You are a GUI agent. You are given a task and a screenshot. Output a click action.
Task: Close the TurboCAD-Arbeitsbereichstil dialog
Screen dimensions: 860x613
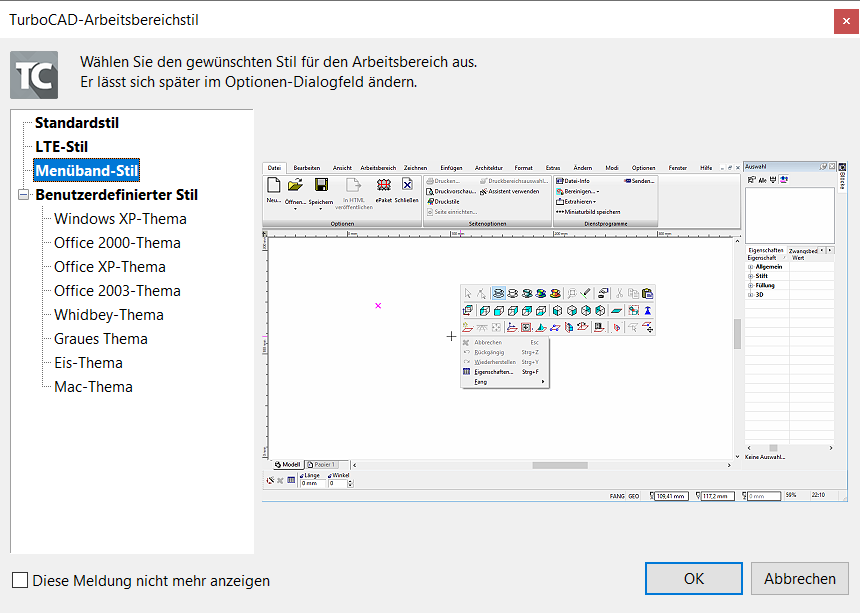(846, 21)
